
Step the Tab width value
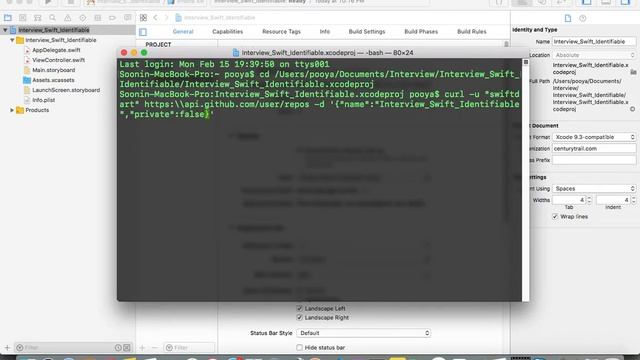click(x=589, y=200)
